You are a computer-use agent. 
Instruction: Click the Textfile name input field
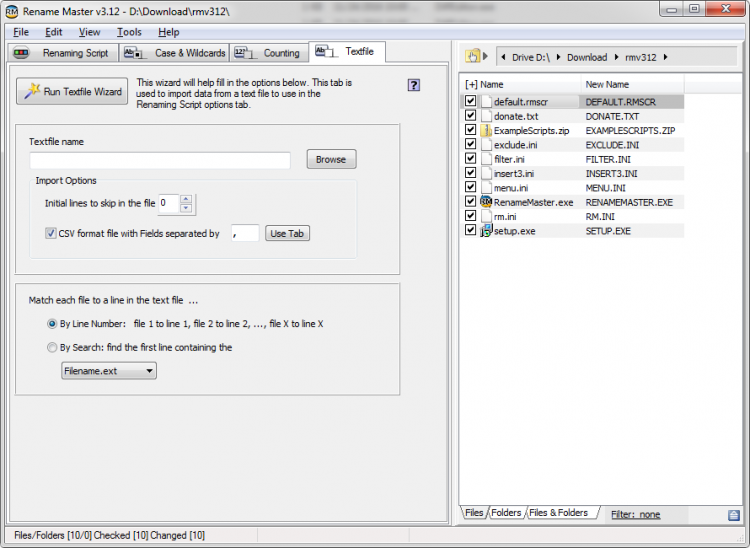click(x=160, y=160)
